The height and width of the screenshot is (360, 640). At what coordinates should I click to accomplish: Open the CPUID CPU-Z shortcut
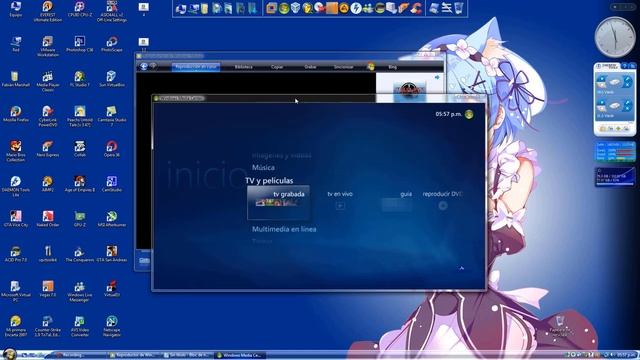80,9
